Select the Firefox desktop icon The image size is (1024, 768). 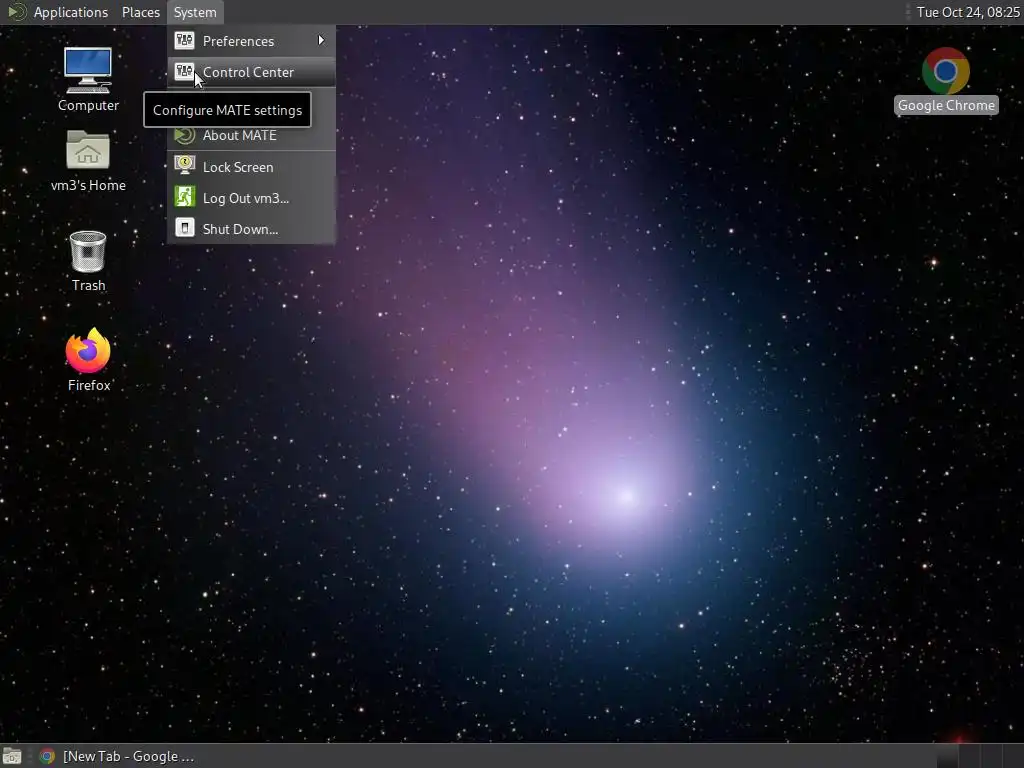pyautogui.click(x=88, y=351)
